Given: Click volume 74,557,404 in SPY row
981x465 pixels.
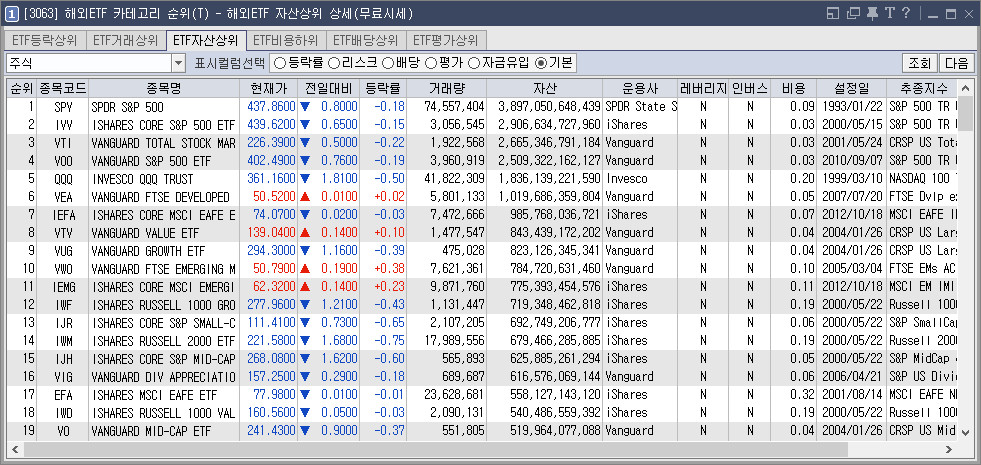Looking at the screenshot, I should 454,107.
